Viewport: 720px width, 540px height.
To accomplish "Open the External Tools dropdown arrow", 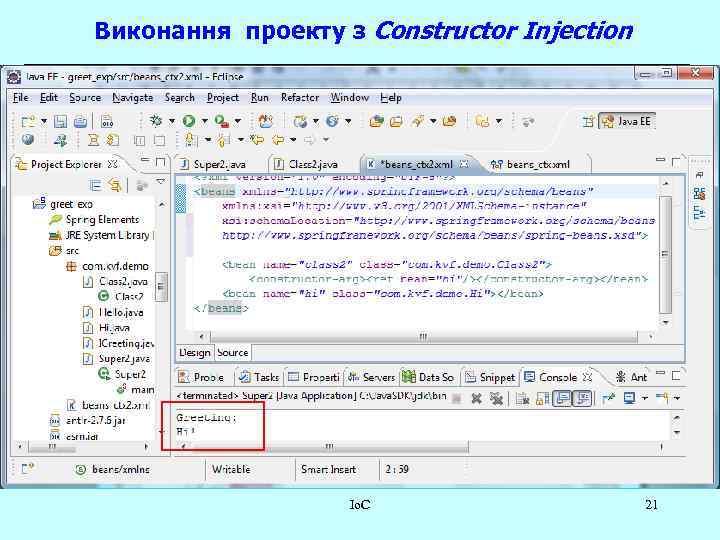I will (x=238, y=121).
